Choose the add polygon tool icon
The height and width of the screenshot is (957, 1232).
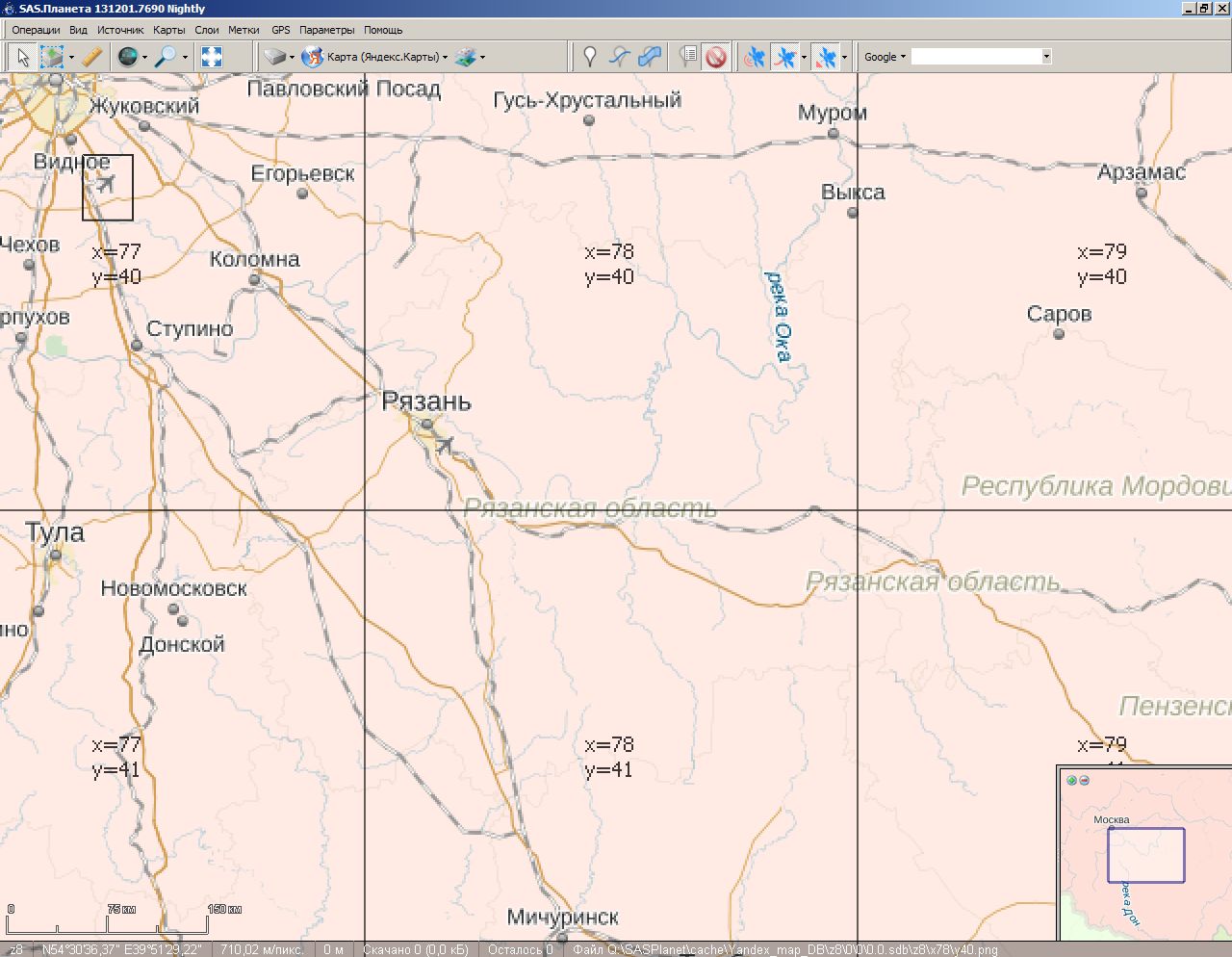(650, 57)
